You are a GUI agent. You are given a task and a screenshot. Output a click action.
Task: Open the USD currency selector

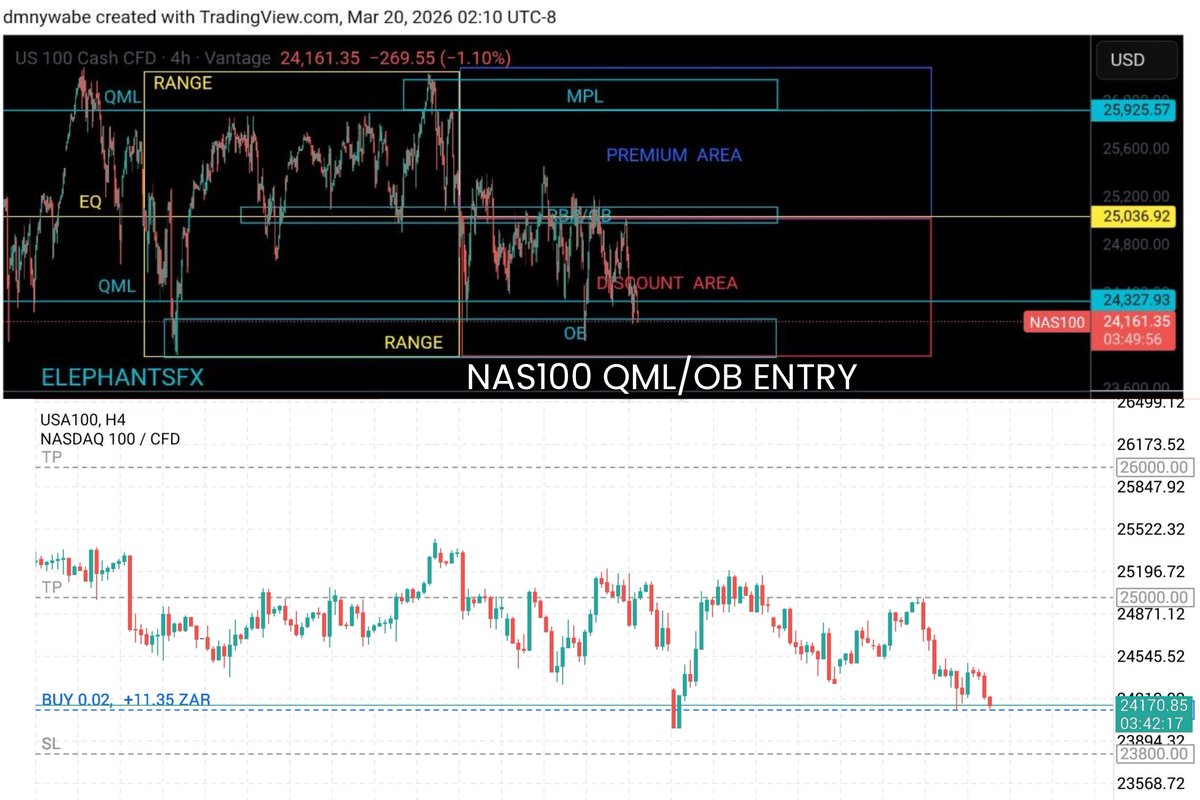1136,60
